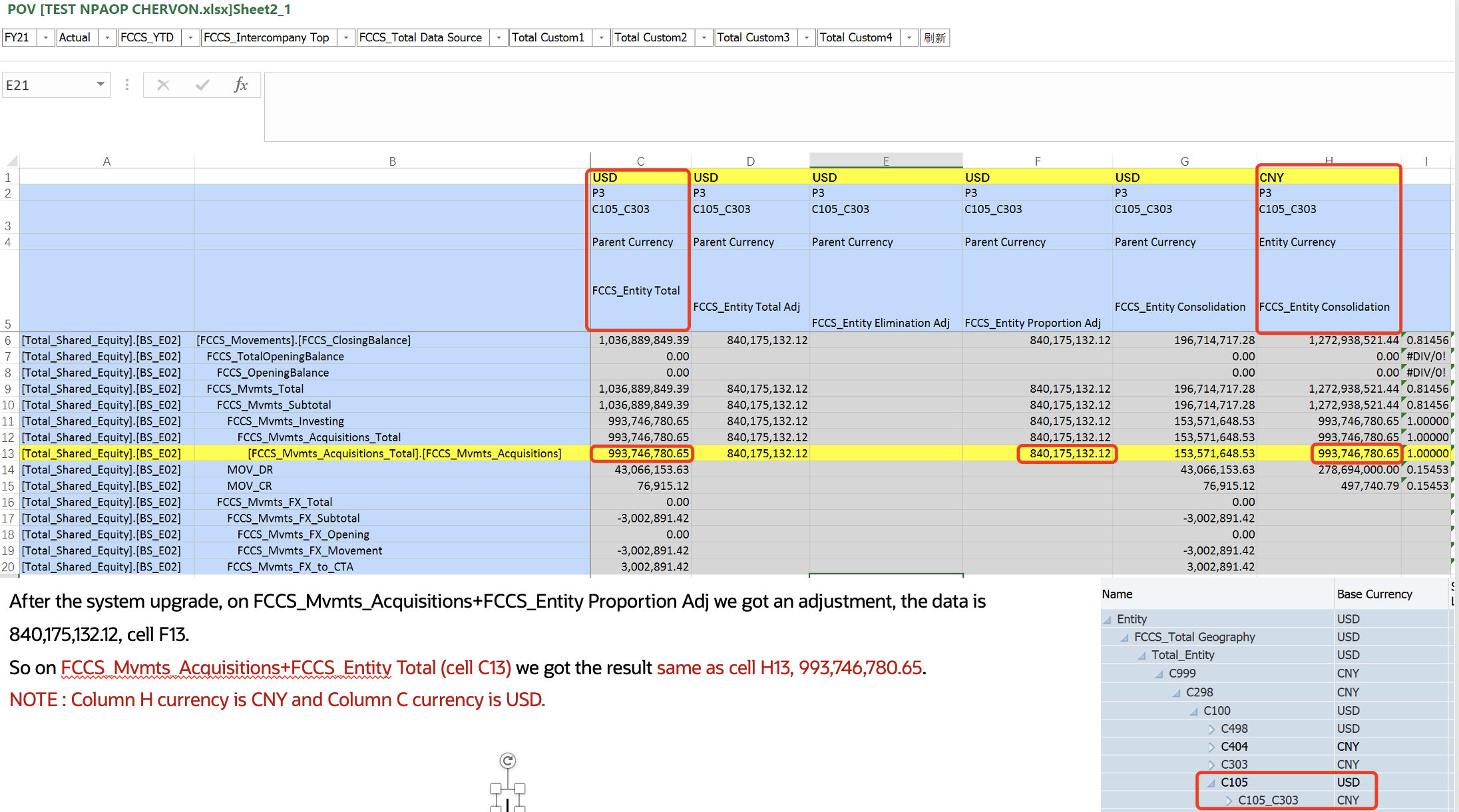Collapse the Entity root node
This screenshot has width=1459, height=812.
[x=1106, y=618]
